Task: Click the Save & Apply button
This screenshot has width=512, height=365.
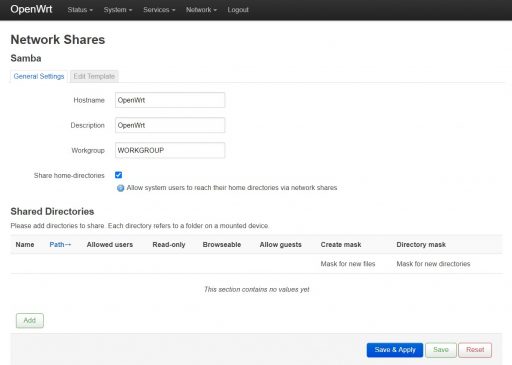Action: tap(395, 350)
